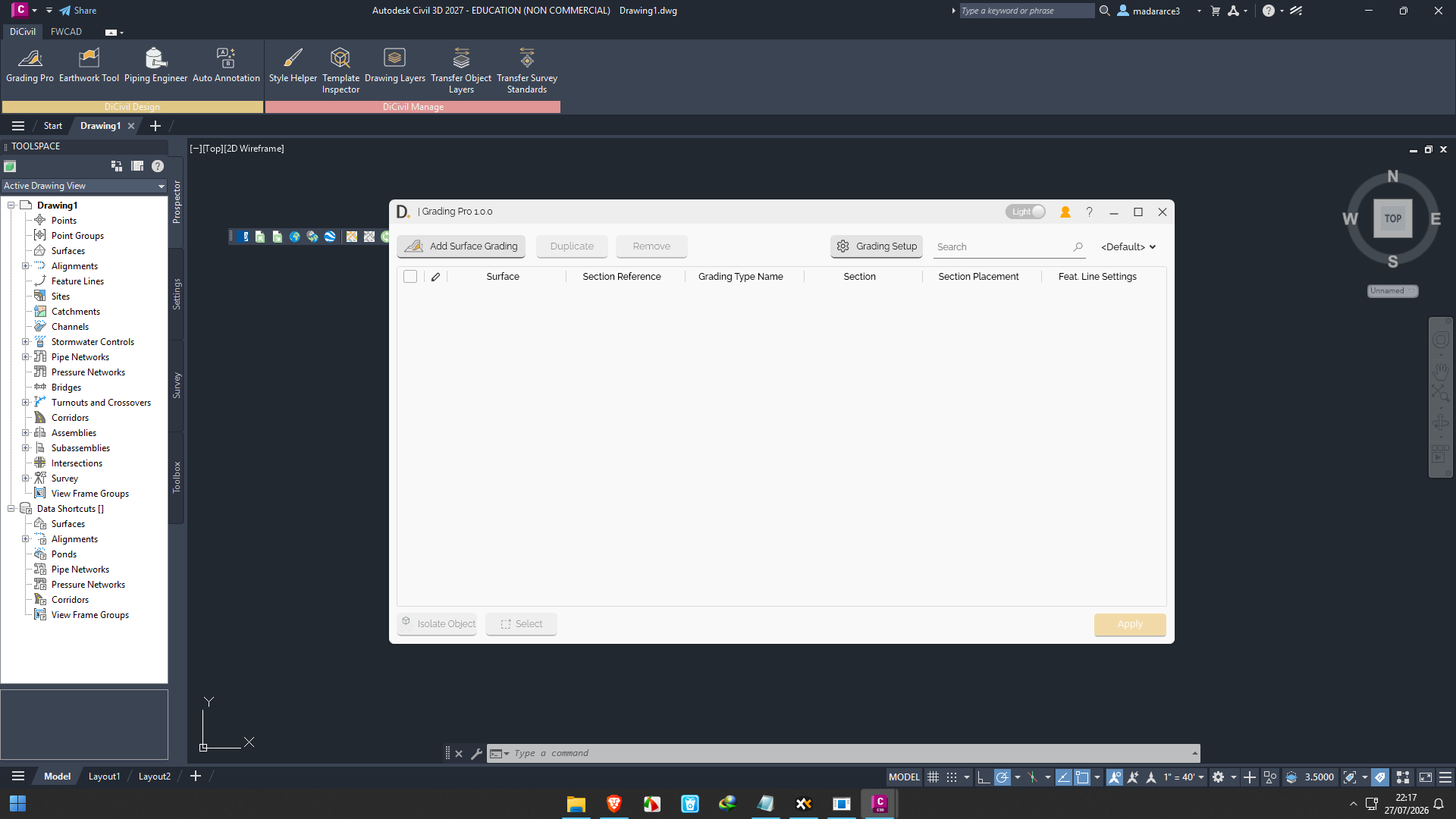The width and height of the screenshot is (1456, 819).
Task: Click the Grading Setup button
Action: click(877, 246)
